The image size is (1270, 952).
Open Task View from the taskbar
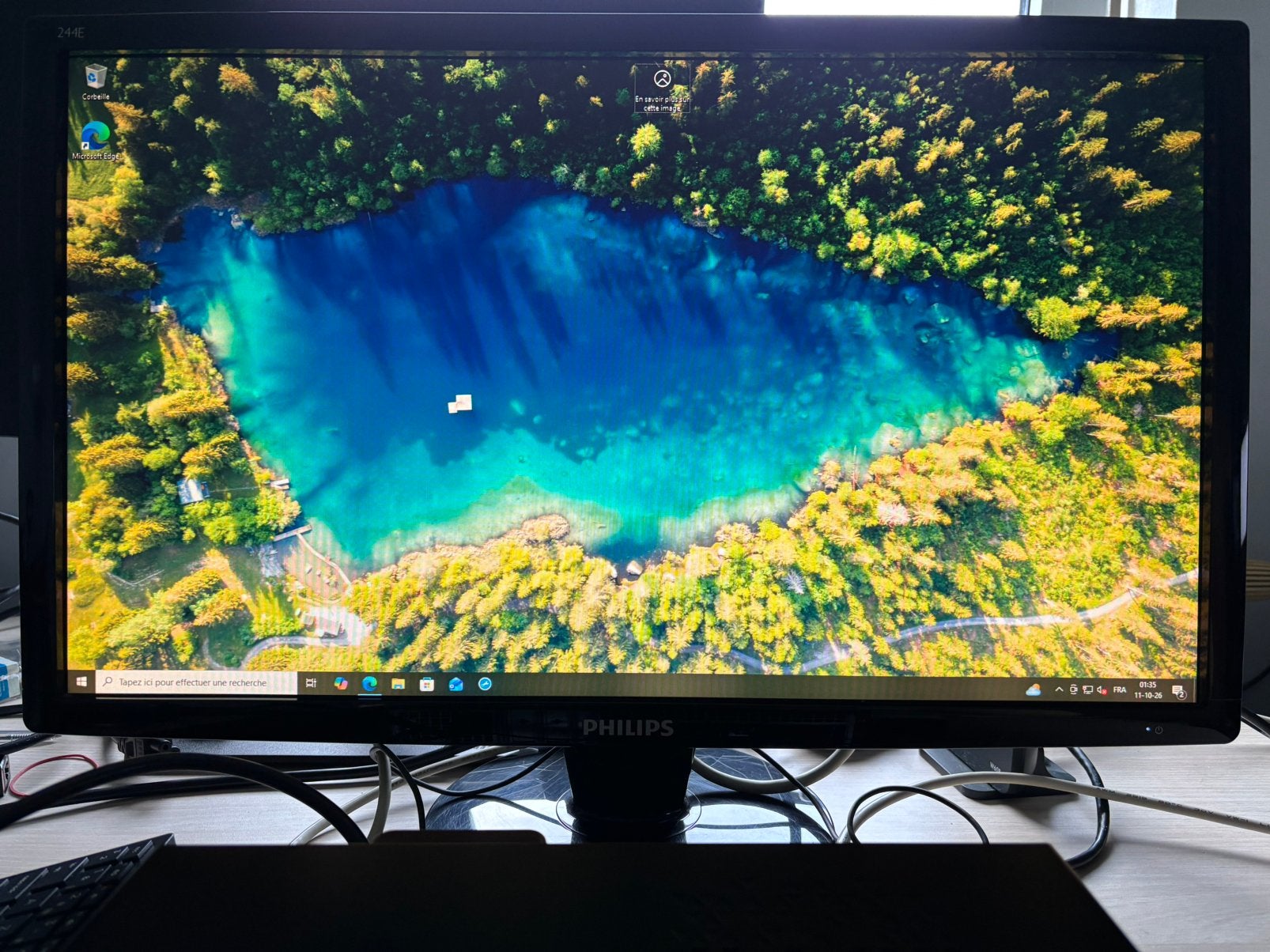tap(311, 683)
